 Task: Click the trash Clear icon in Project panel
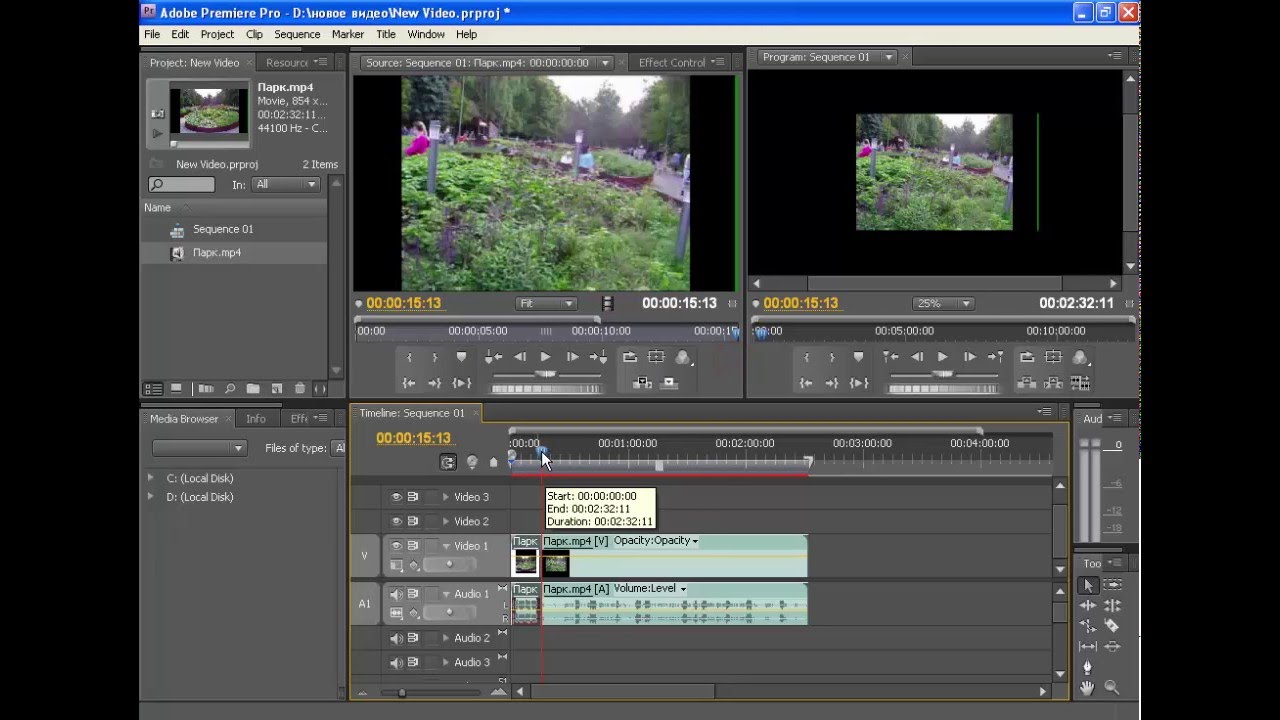[x=299, y=388]
